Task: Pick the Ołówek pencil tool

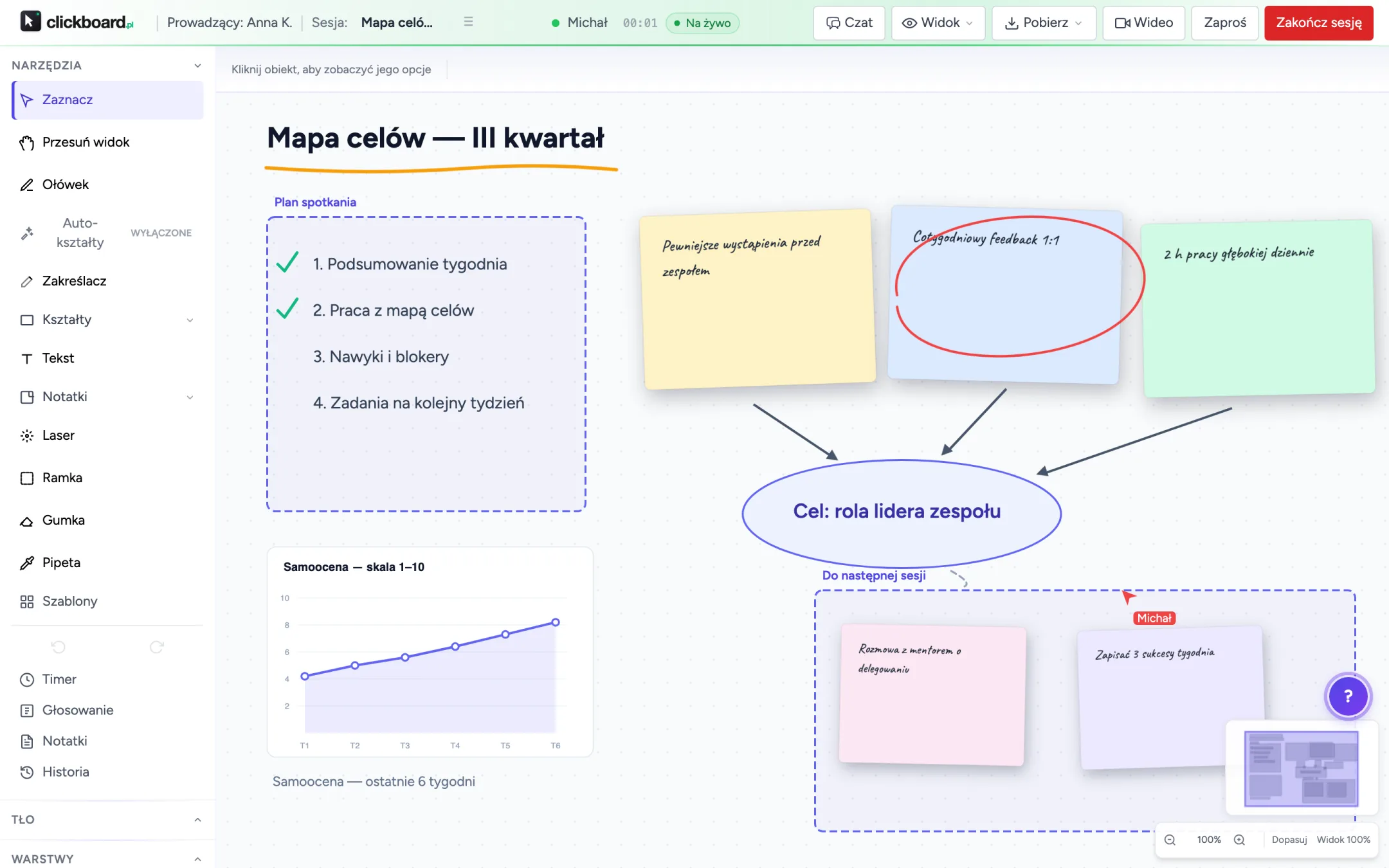Action: [x=107, y=185]
